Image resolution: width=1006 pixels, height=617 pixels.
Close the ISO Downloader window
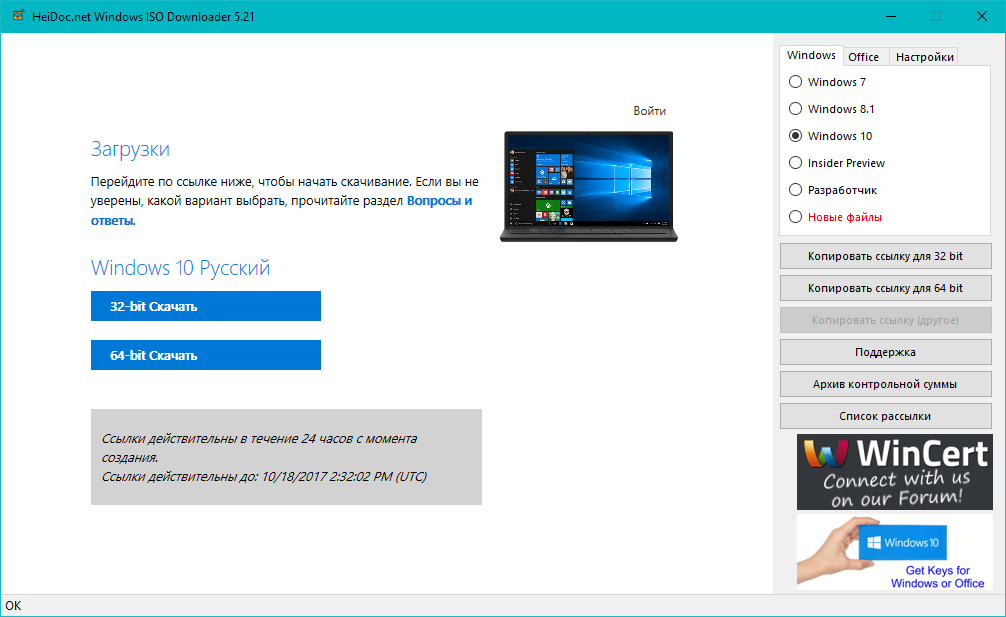click(x=982, y=16)
